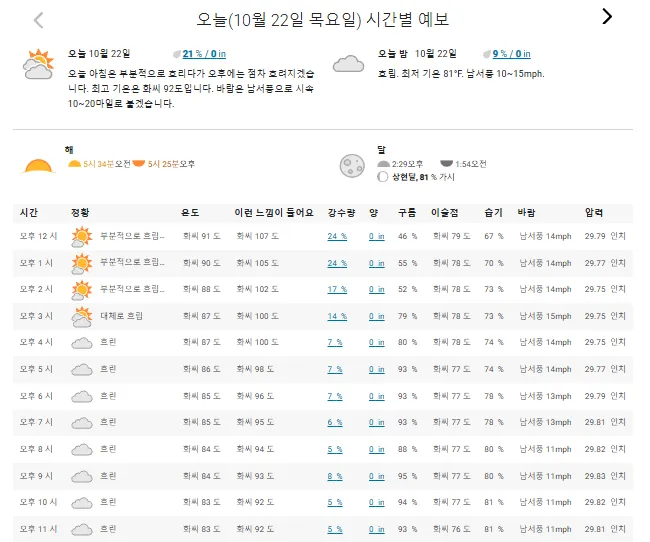
Task: Open the 7 % link in 오후 4 시 row
Action: coord(335,343)
